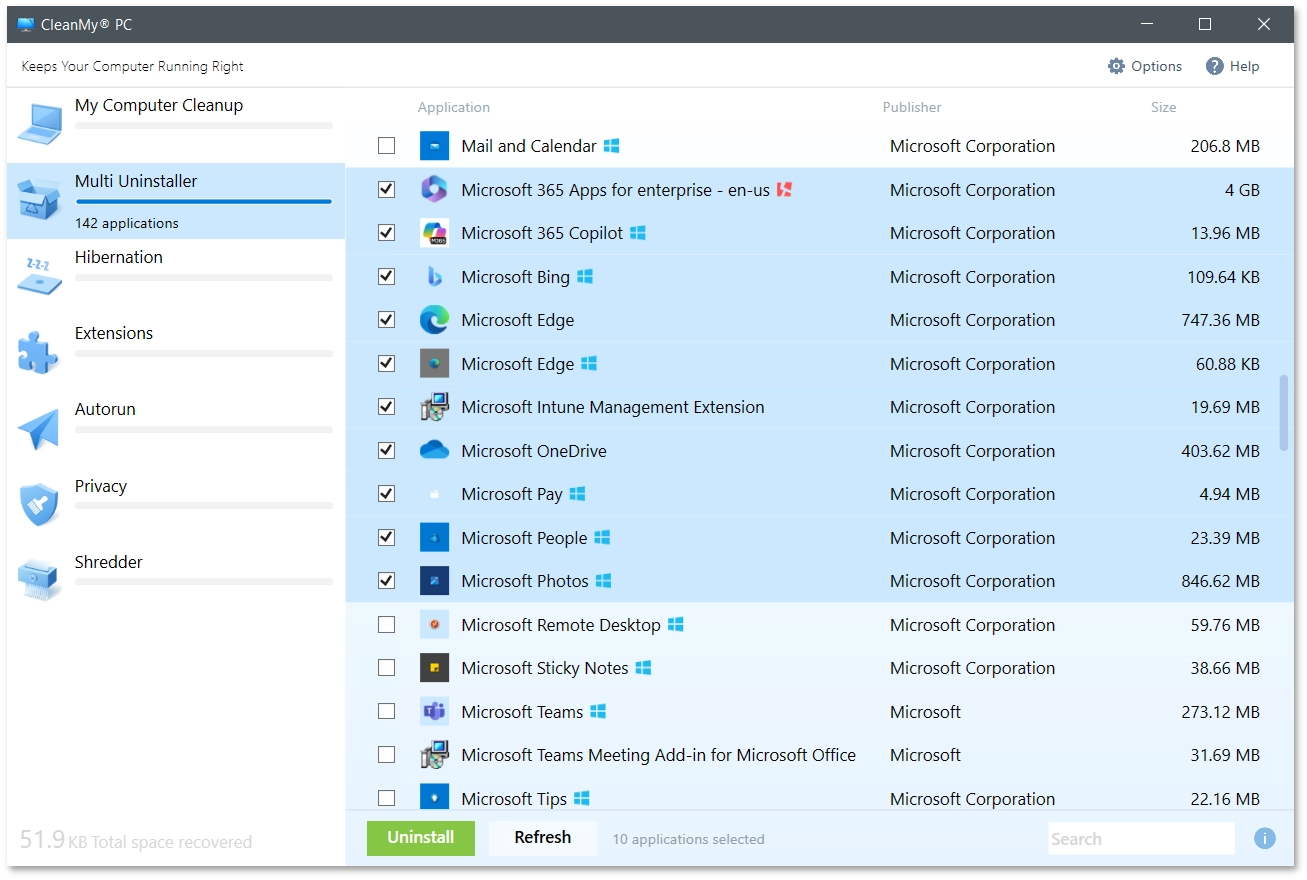Open the Autorun paper plane icon
Viewport: 1307px width, 880px height.
pos(39,429)
